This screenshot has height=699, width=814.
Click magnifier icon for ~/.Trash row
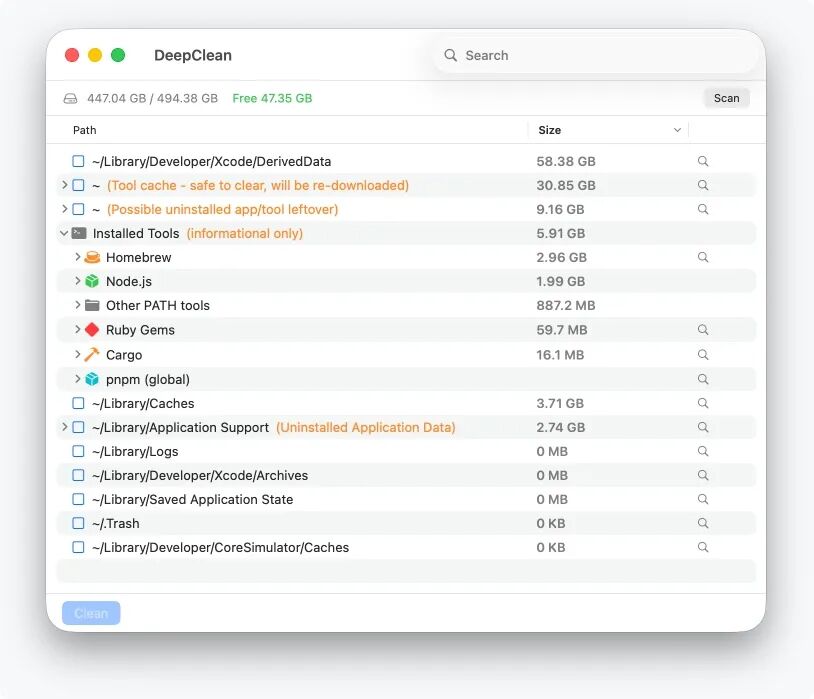click(x=703, y=523)
